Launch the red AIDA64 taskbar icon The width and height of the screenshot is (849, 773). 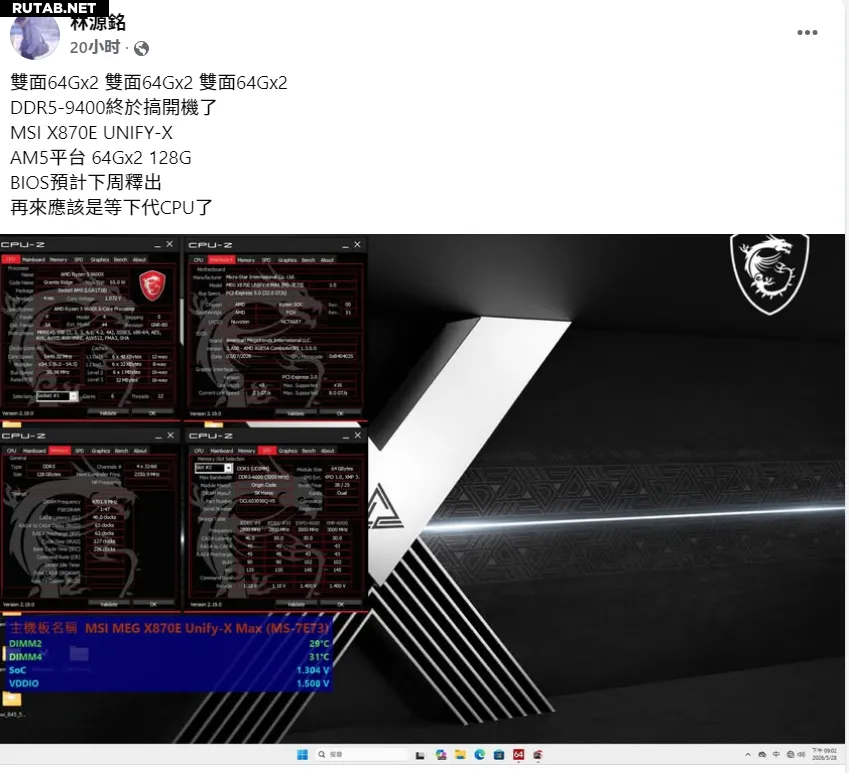(x=519, y=754)
